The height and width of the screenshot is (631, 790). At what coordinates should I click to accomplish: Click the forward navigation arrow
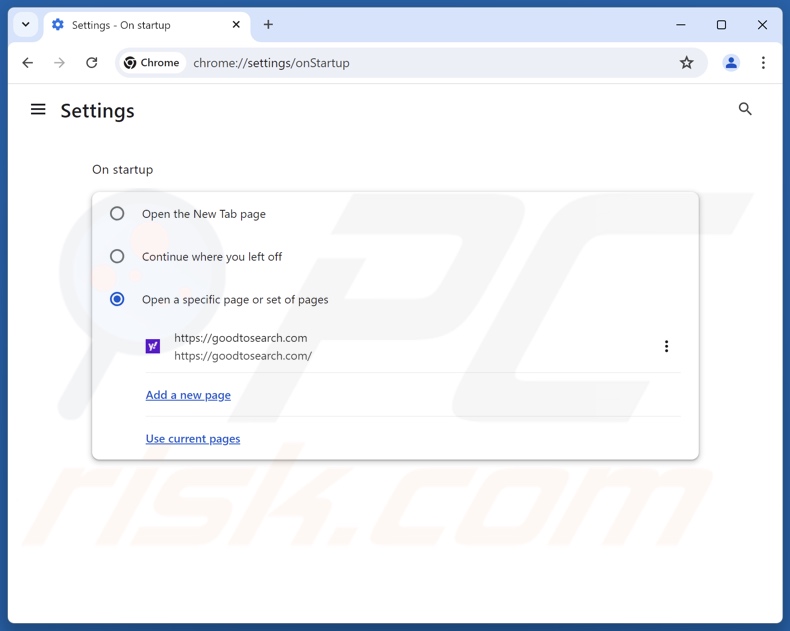tap(60, 63)
